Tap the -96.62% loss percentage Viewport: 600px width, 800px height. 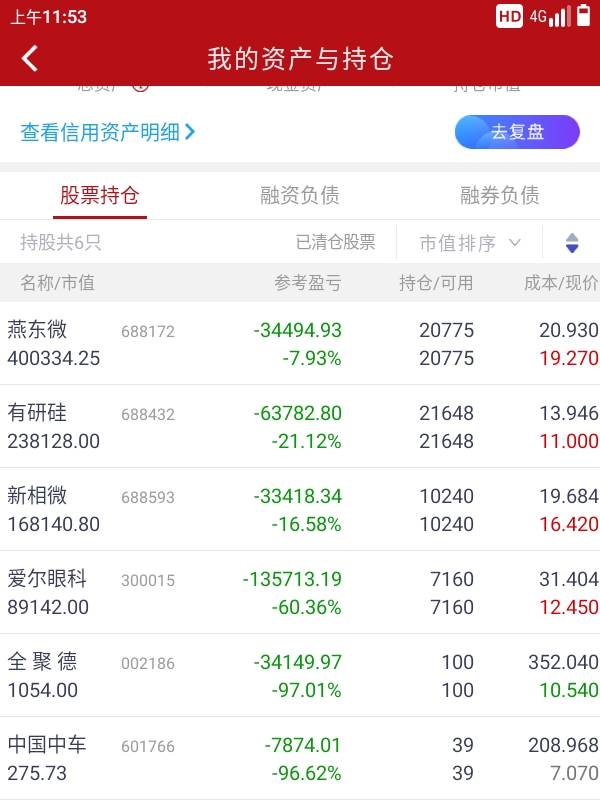tap(306, 773)
